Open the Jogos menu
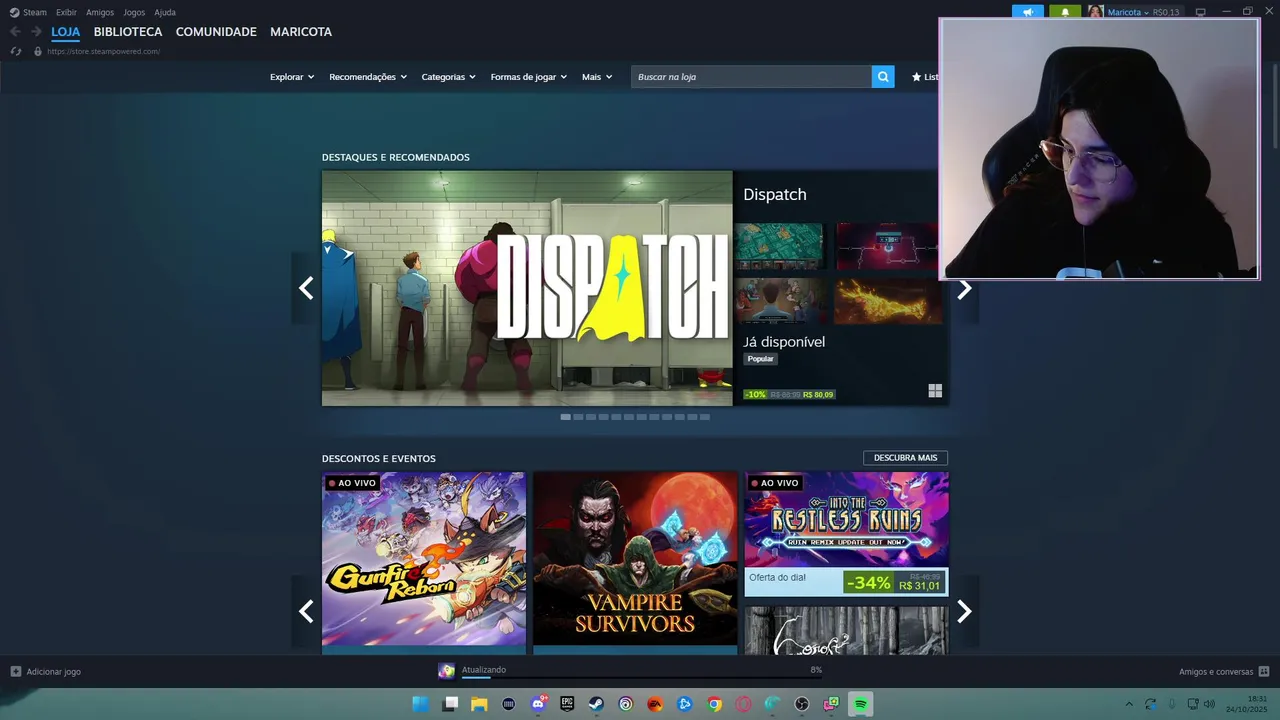This screenshot has width=1280, height=720. click(134, 12)
